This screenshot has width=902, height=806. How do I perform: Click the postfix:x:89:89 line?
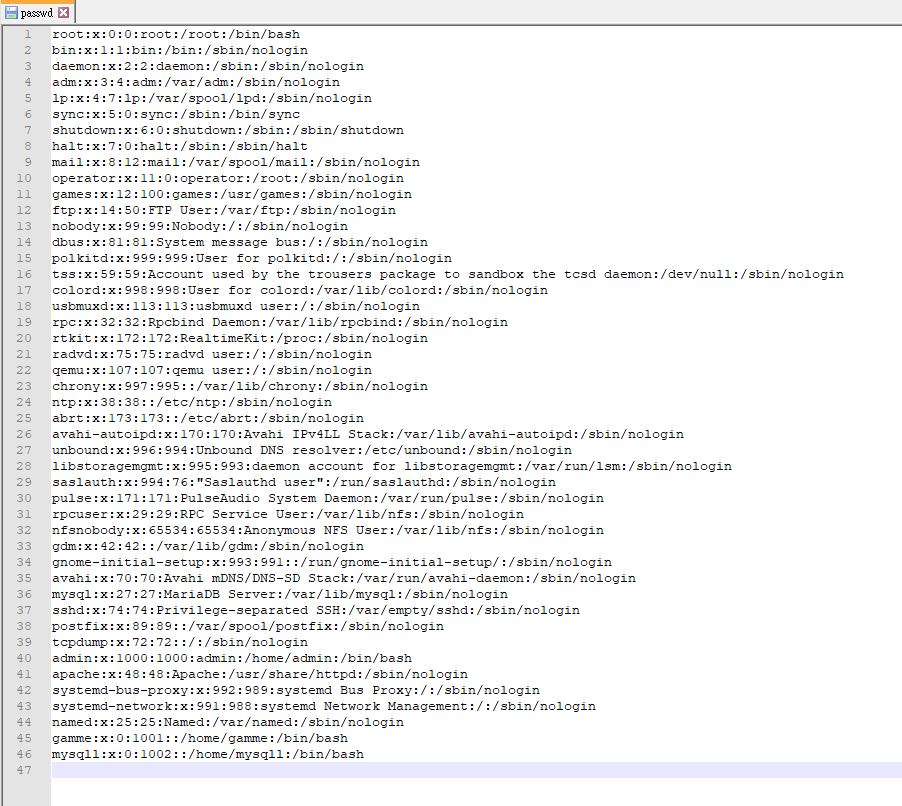click(248, 627)
